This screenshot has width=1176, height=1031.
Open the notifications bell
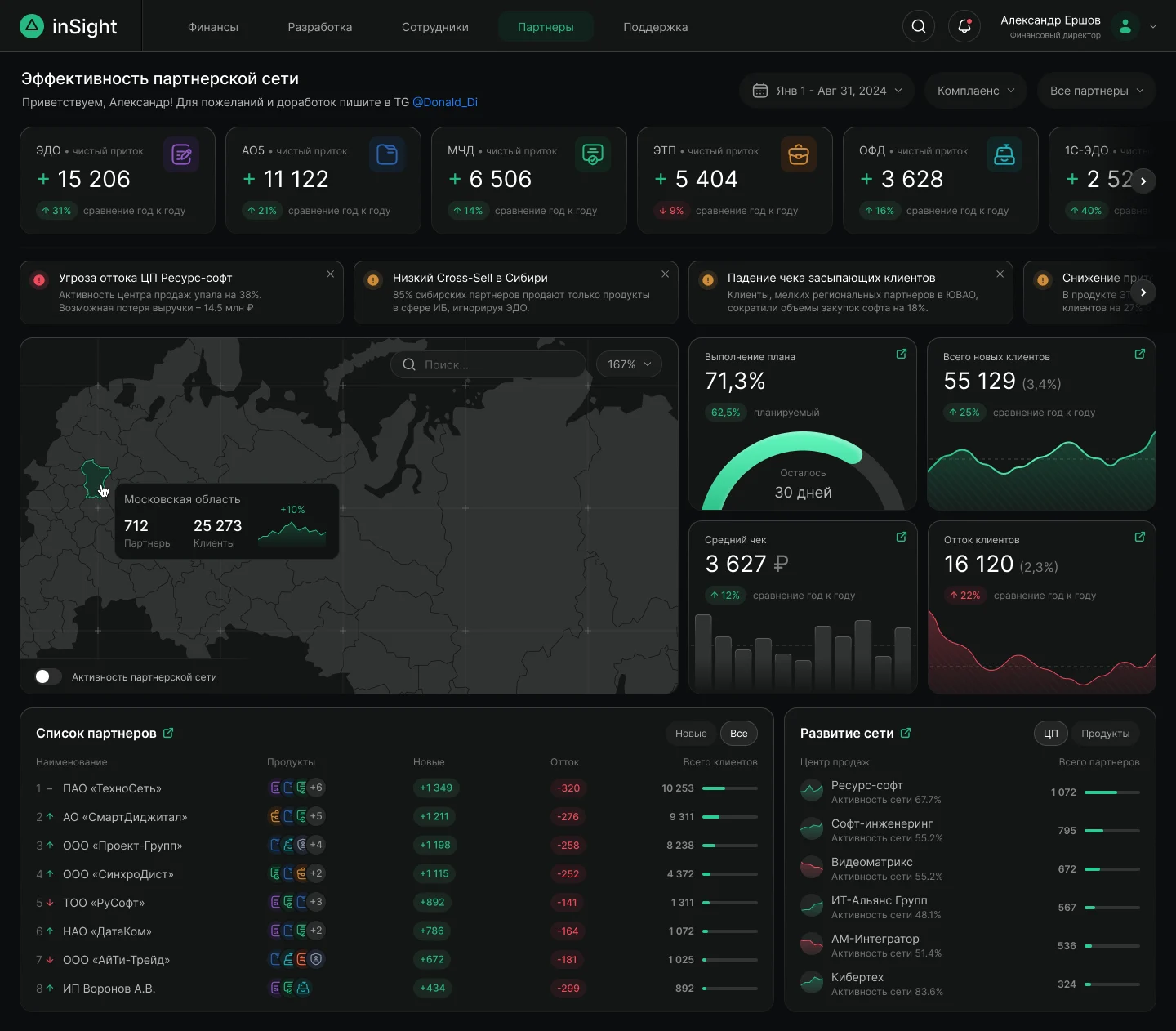(x=964, y=26)
